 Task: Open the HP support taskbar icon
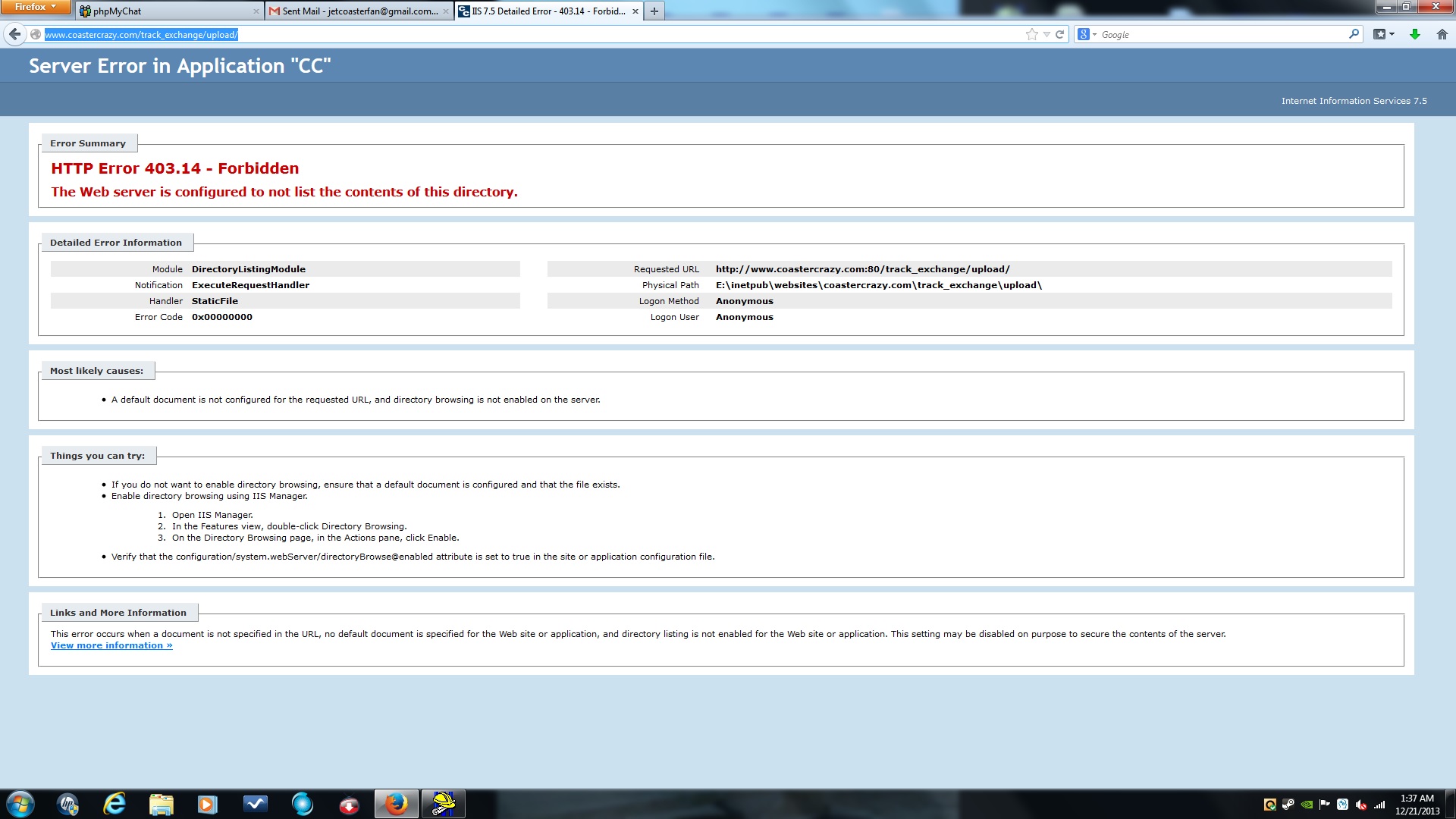68,804
